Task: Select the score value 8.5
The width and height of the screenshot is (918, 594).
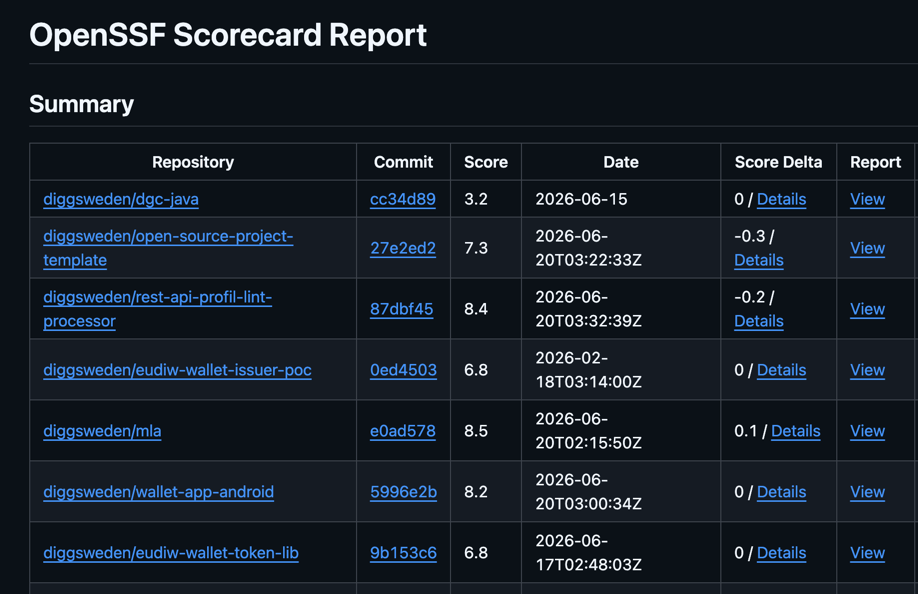Action: point(476,431)
